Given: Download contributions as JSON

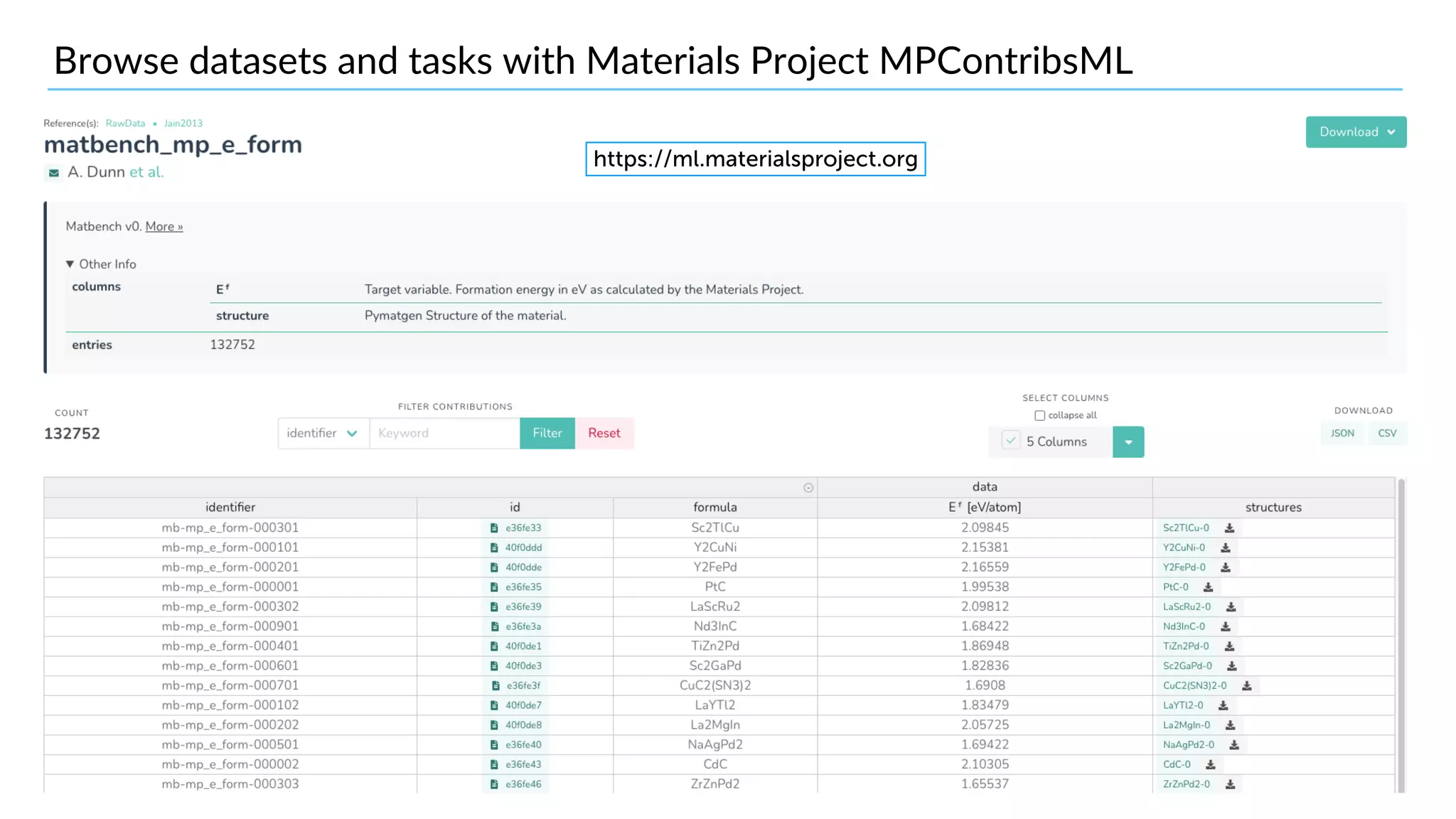Looking at the screenshot, I should click(1342, 434).
